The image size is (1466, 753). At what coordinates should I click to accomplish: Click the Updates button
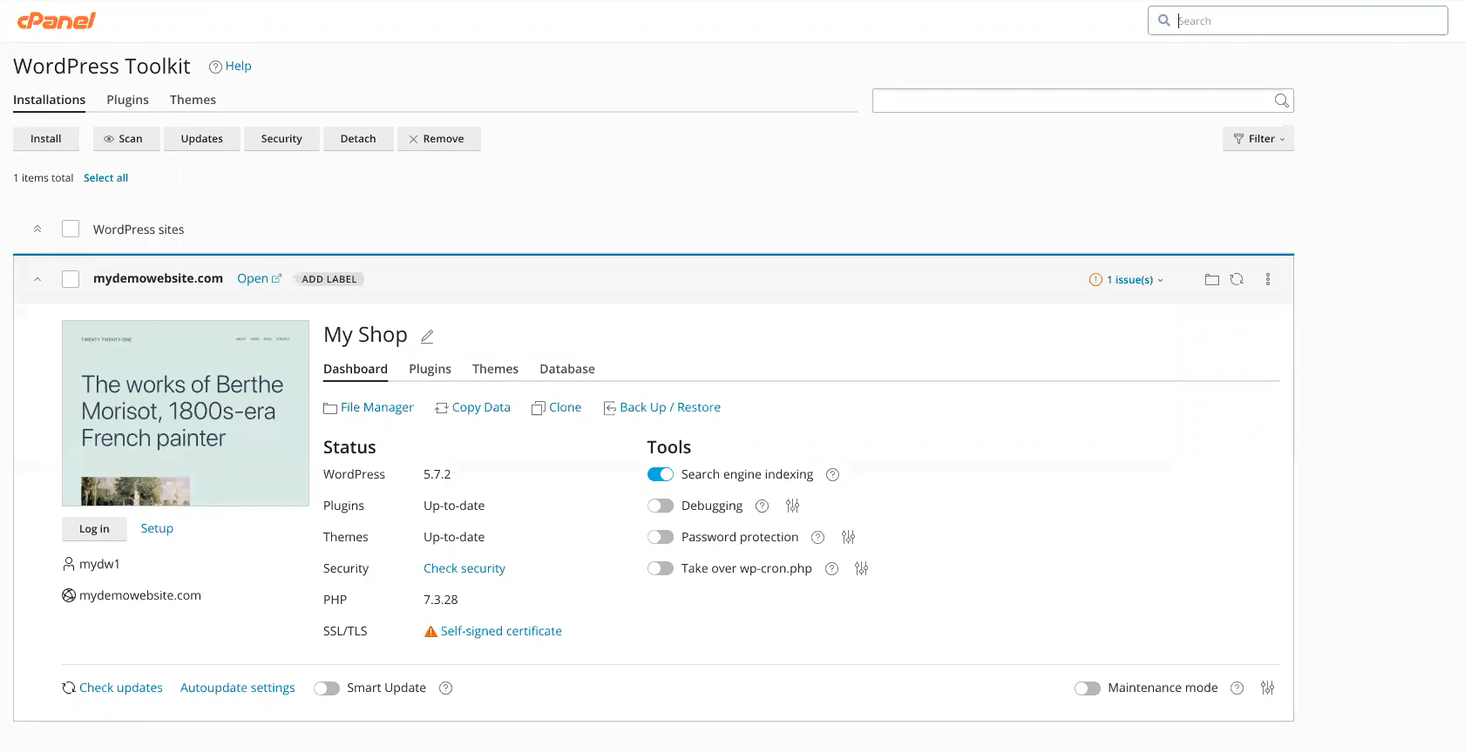click(x=202, y=139)
